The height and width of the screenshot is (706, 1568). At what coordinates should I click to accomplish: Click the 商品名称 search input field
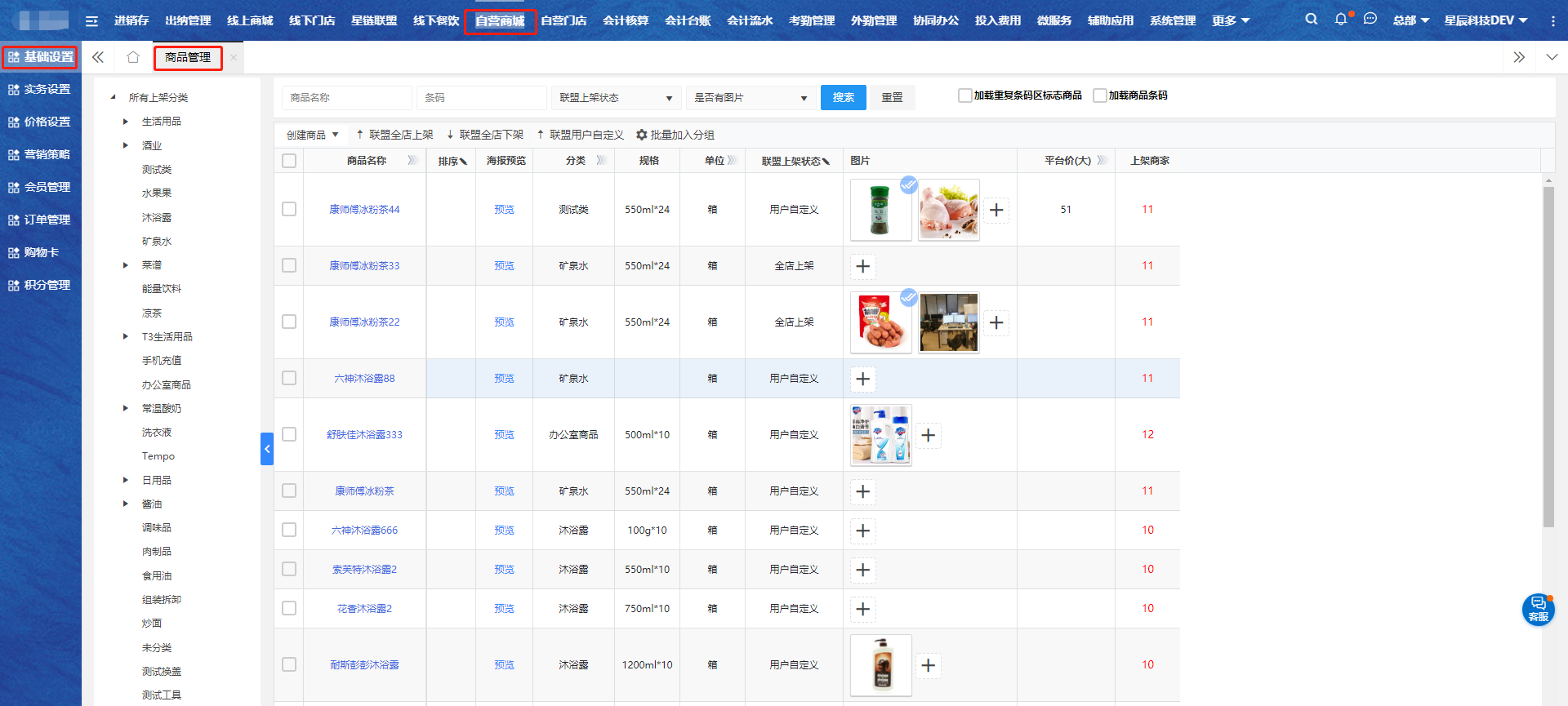(x=346, y=98)
